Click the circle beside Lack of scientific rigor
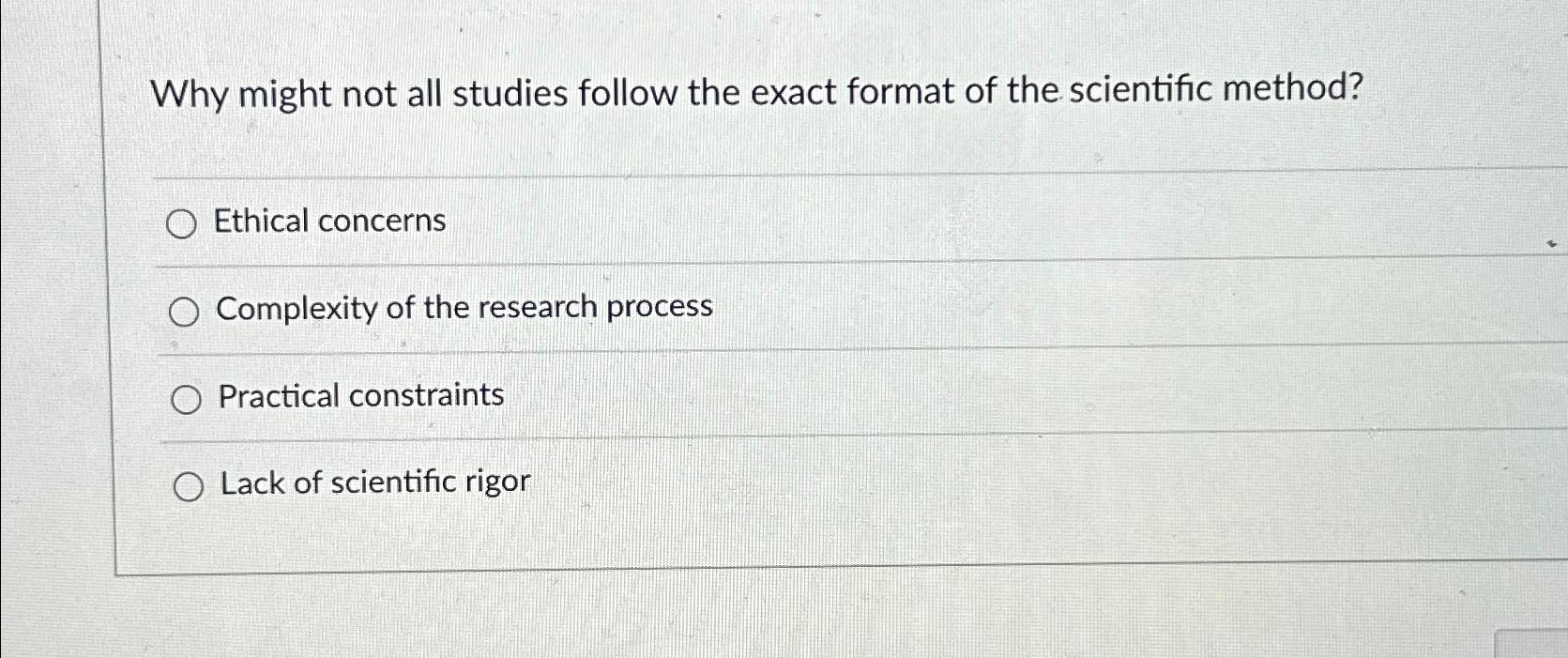This screenshot has width=1568, height=658. tap(191, 485)
